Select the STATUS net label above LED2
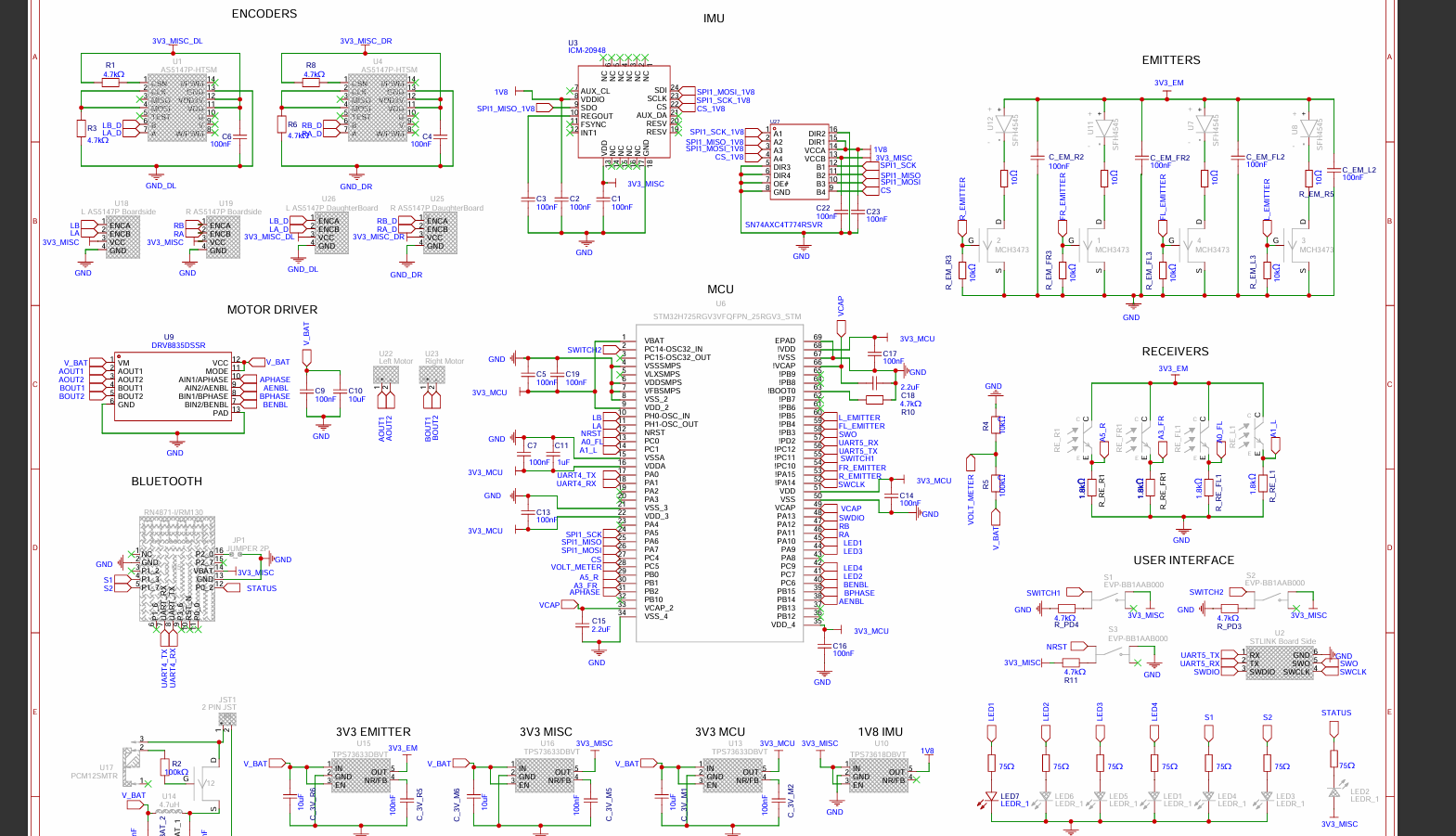This screenshot has width=1456, height=836. (x=1336, y=714)
